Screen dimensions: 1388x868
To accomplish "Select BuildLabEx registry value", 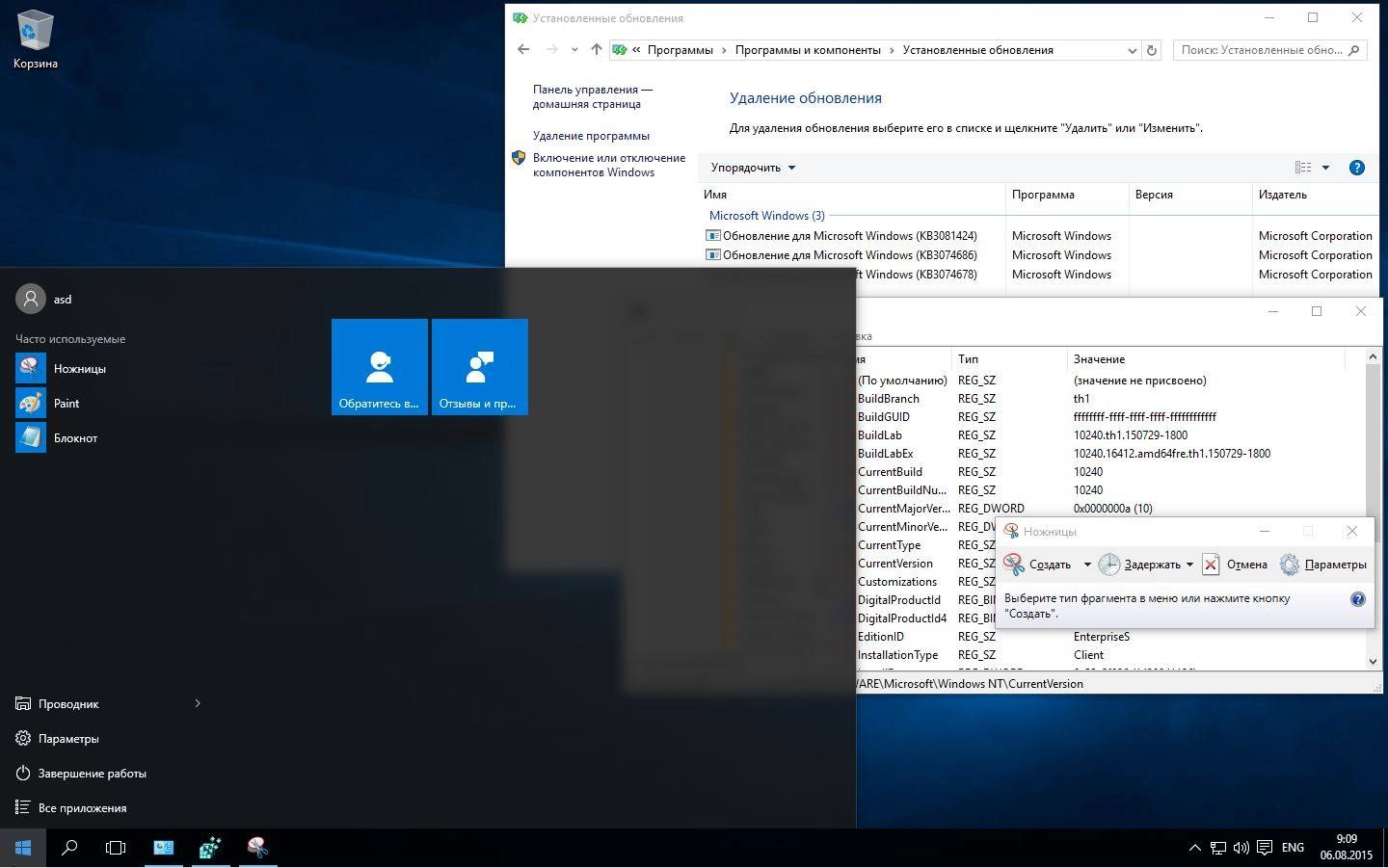I will 886,454.
